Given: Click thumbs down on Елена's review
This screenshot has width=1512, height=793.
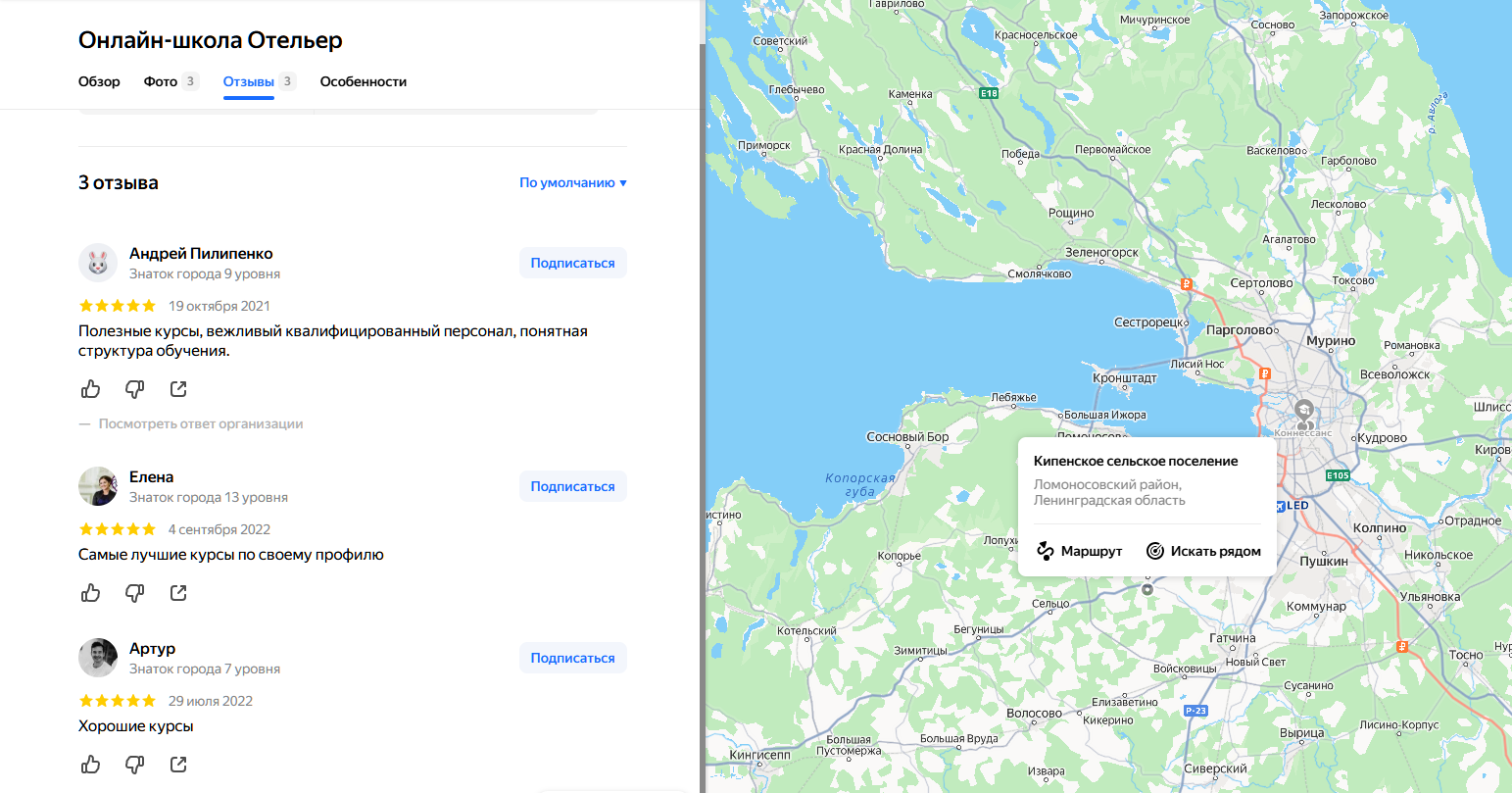Looking at the screenshot, I should [x=135, y=593].
